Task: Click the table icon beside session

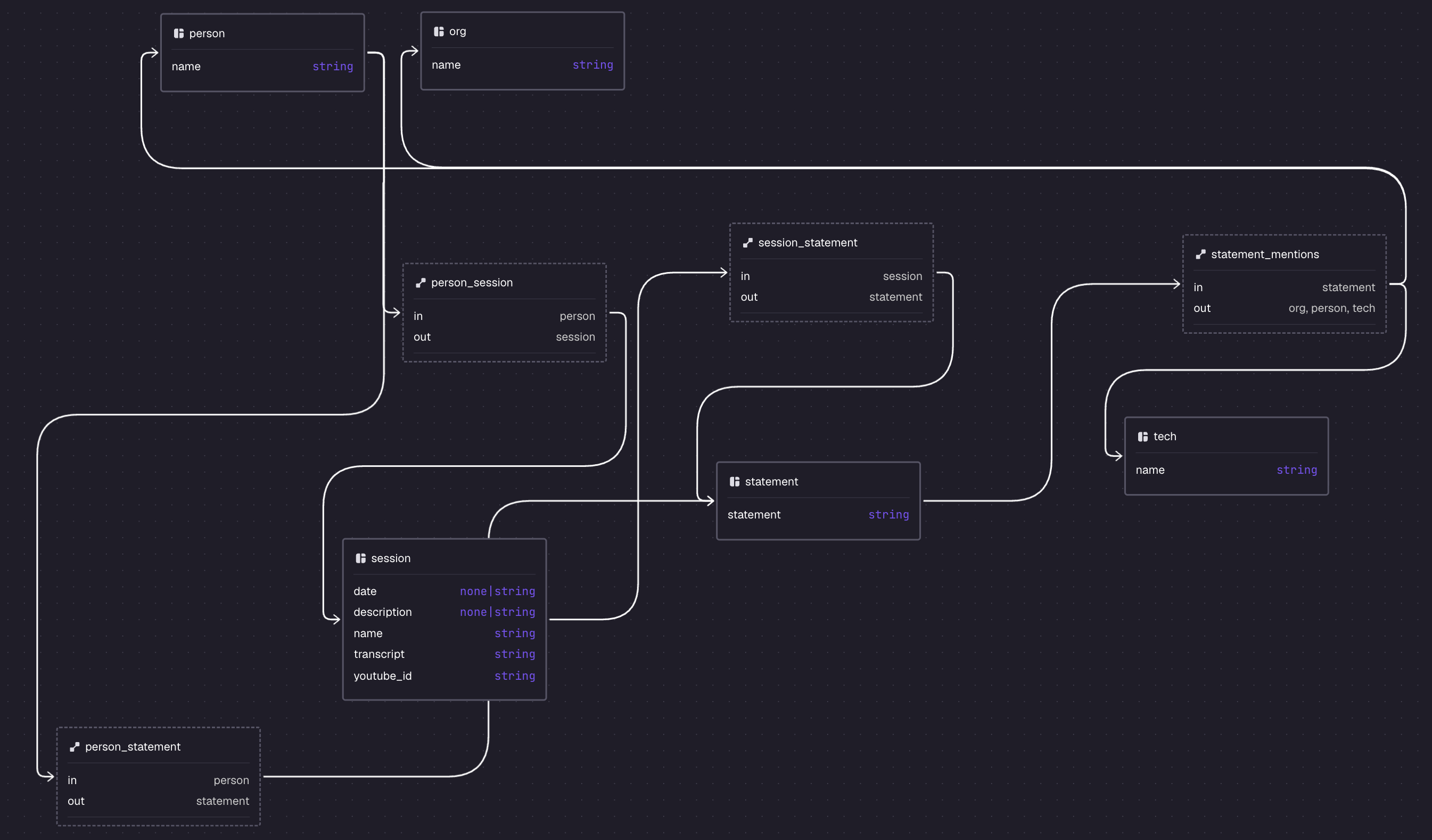Action: [360, 558]
